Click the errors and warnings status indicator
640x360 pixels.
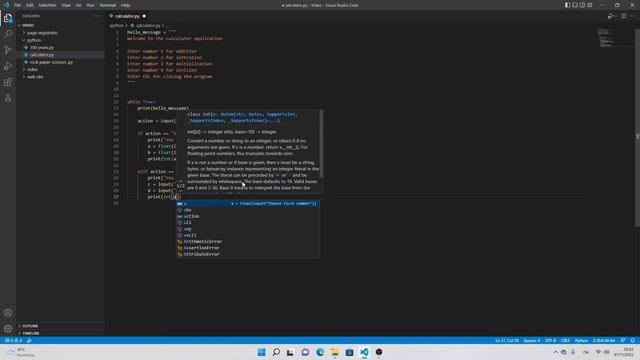pyautogui.click(x=13, y=340)
